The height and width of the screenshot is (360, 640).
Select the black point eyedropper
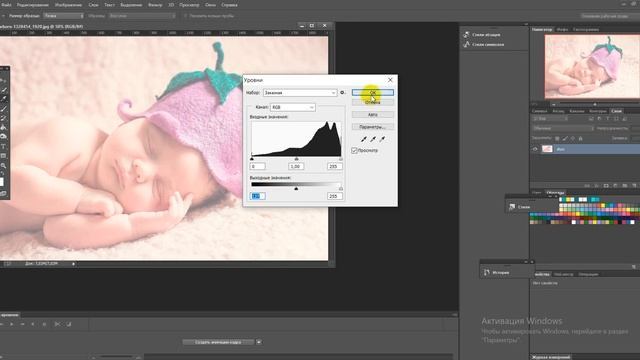[364, 139]
